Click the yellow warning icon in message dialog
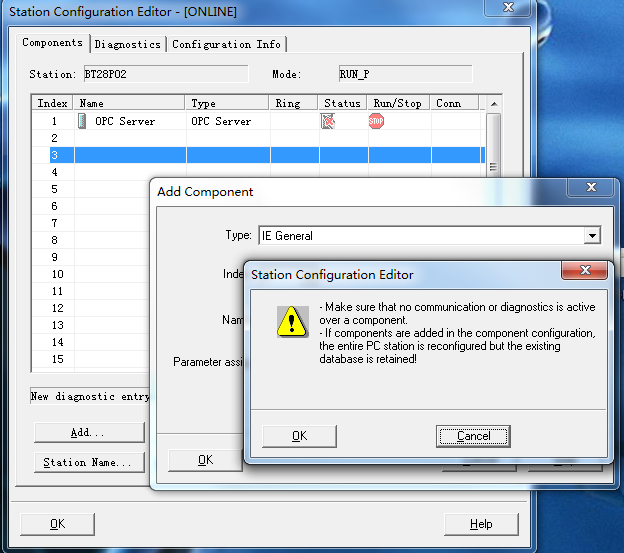 [x=292, y=320]
